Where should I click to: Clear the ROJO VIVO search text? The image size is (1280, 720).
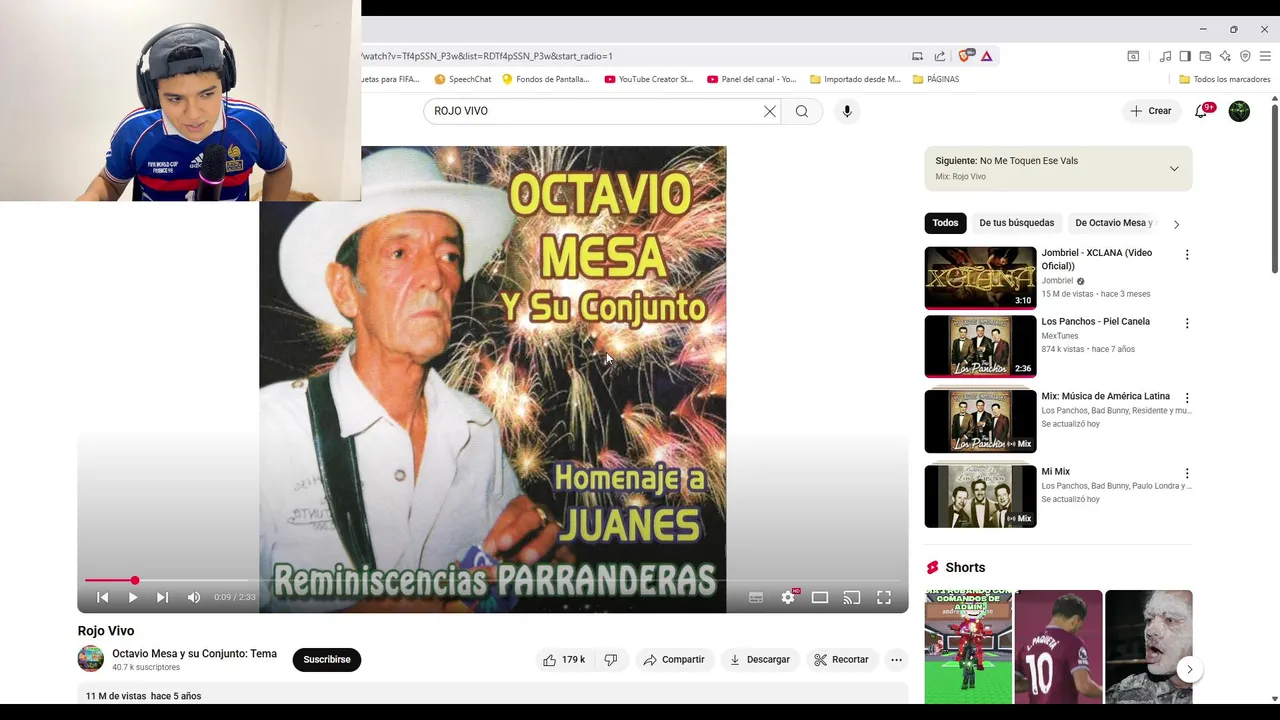pyautogui.click(x=770, y=111)
